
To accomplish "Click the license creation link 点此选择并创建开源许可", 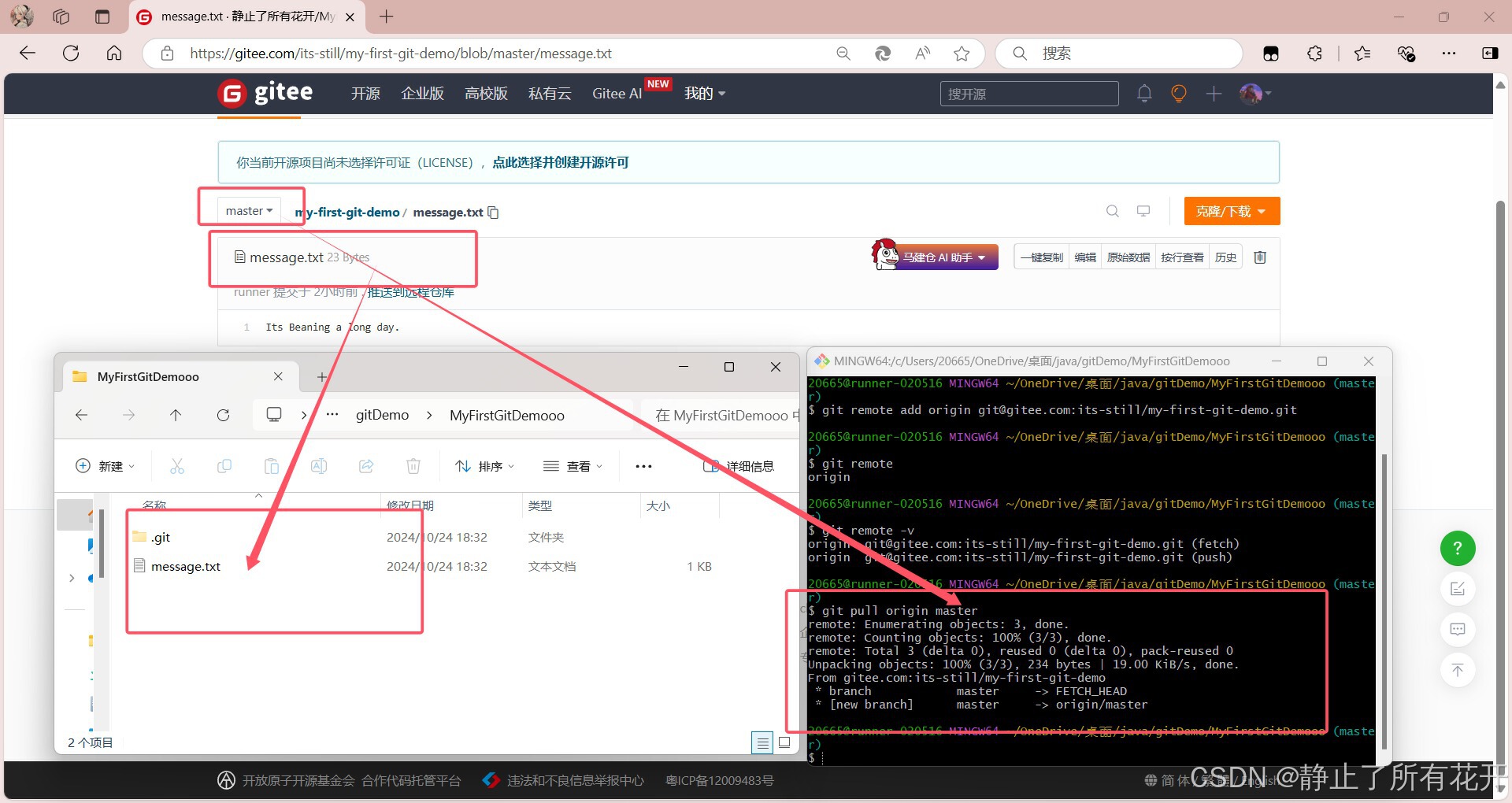I will point(561,162).
